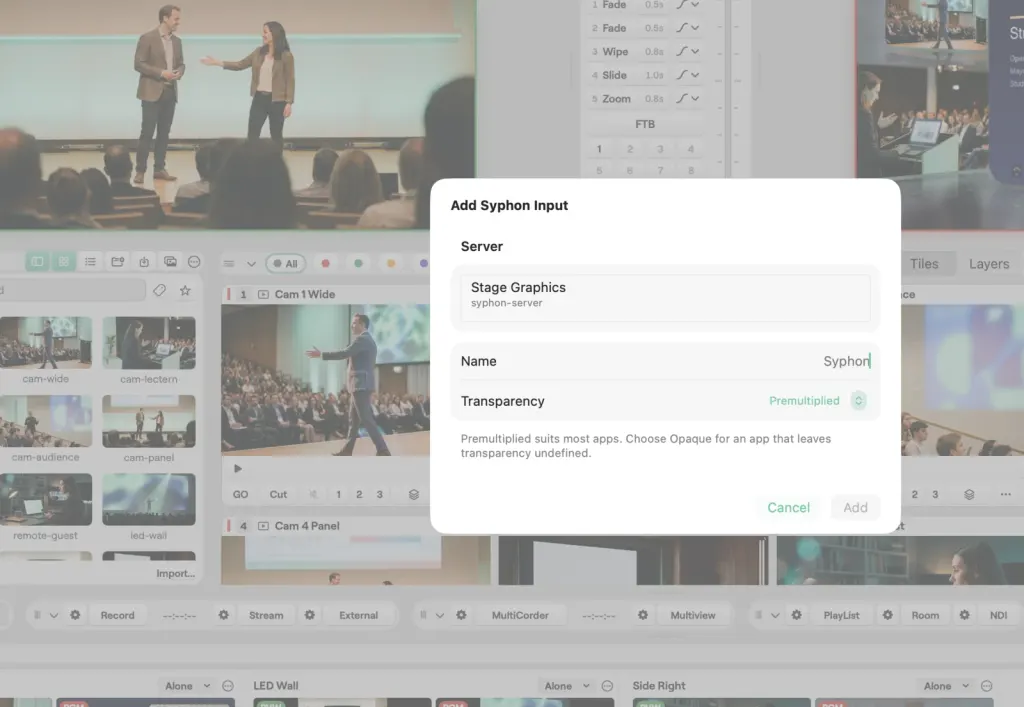
Task: Toggle the Multiview output button
Action: tap(693, 615)
